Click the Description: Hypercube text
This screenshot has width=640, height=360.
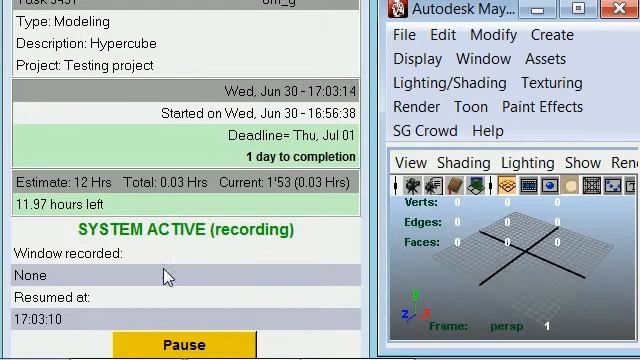86,44
